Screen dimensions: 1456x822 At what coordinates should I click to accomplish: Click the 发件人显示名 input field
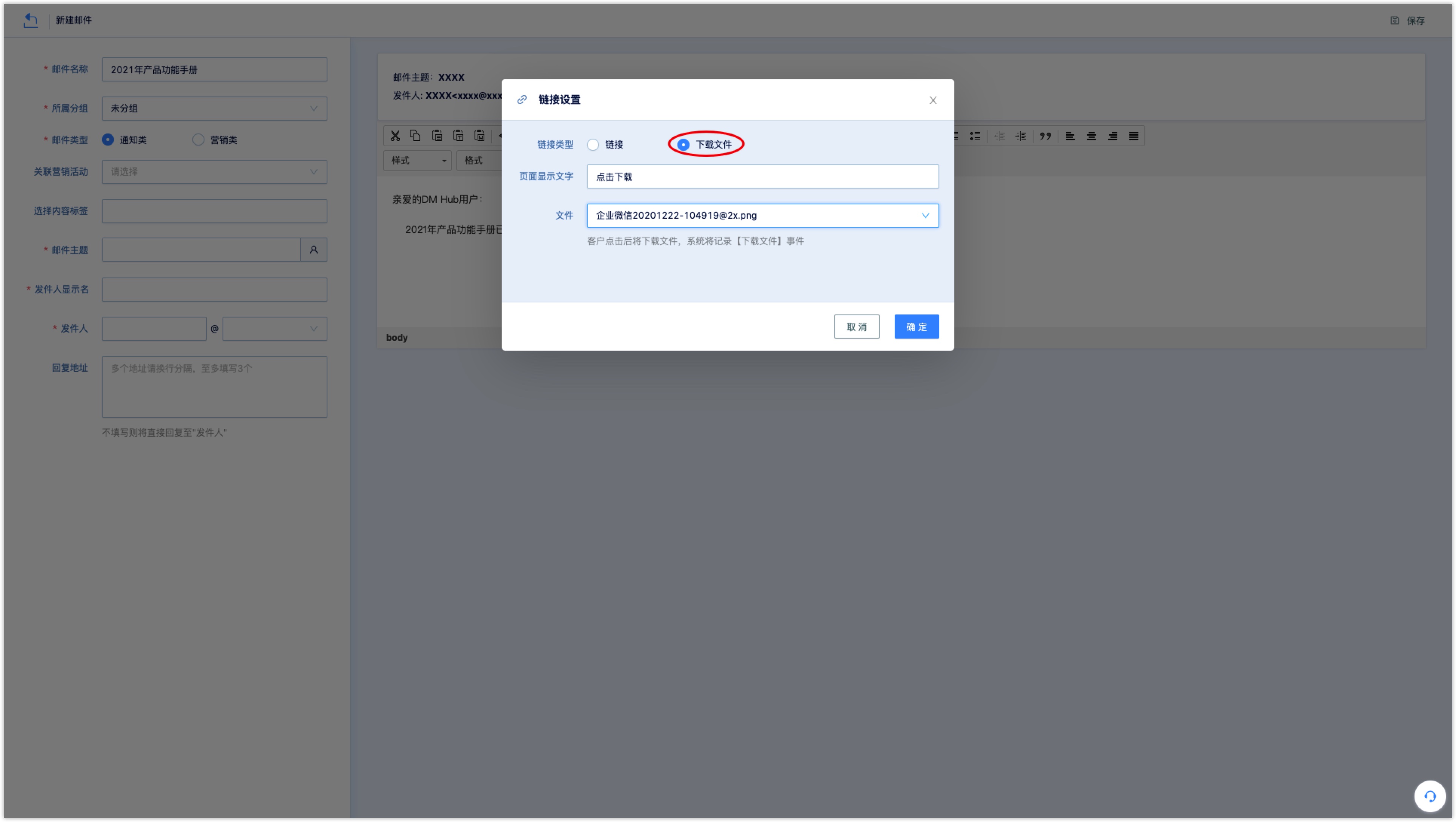coord(214,289)
